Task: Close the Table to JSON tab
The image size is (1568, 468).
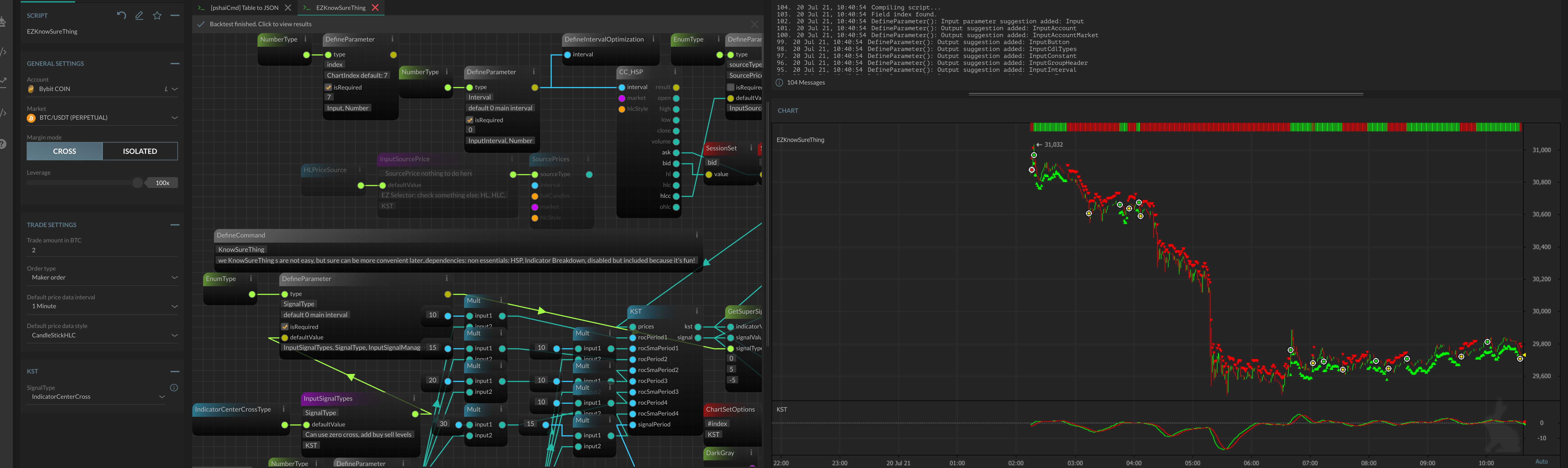Action: pyautogui.click(x=288, y=7)
